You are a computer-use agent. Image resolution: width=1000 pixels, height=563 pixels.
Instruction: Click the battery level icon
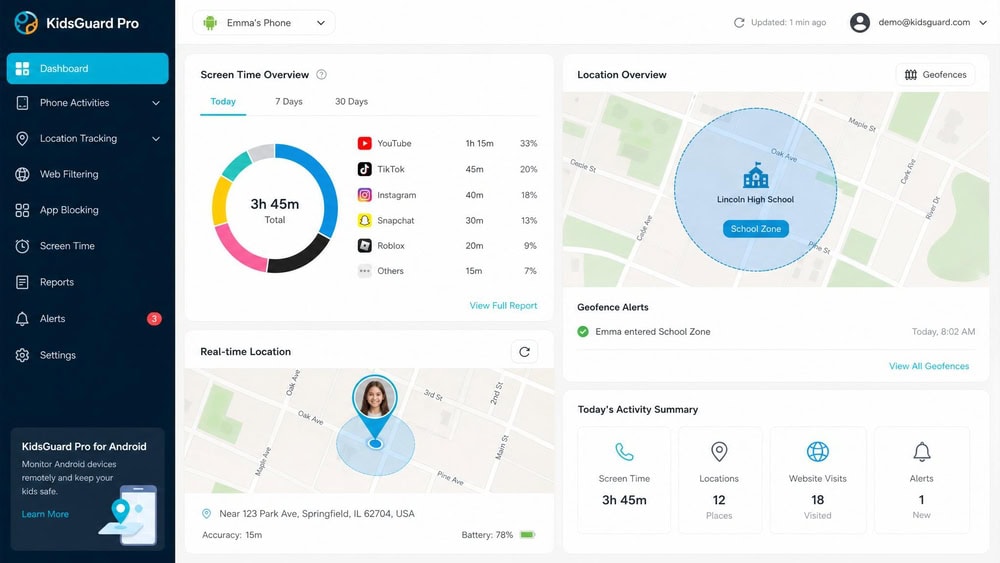[527, 535]
